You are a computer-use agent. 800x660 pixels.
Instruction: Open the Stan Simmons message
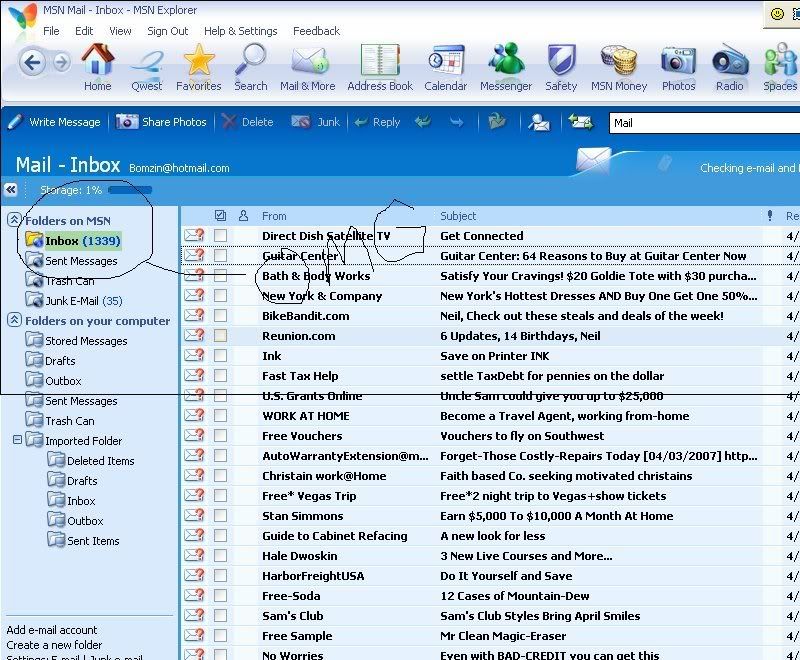coord(490,516)
